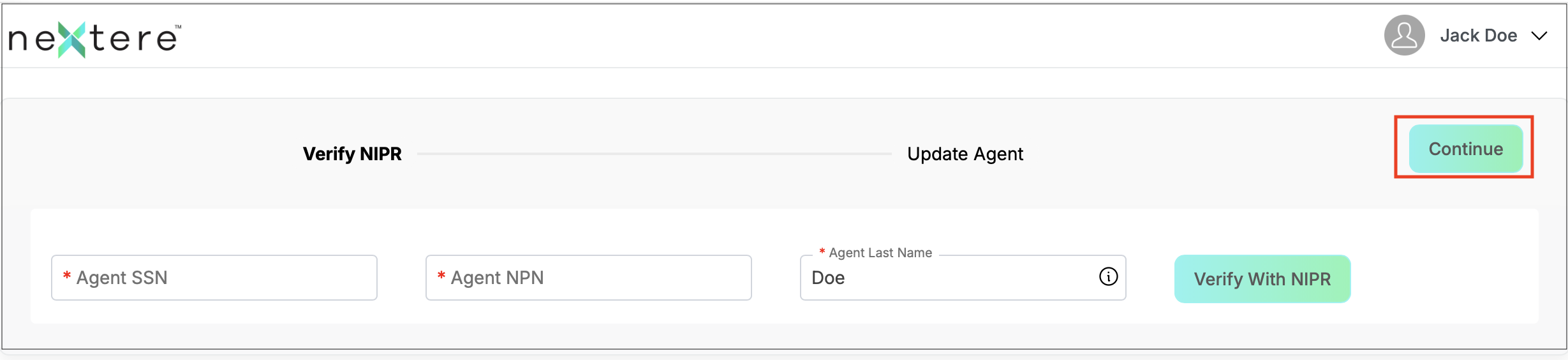Open the user avatar icon
The height and width of the screenshot is (360, 1568).
1404,35
